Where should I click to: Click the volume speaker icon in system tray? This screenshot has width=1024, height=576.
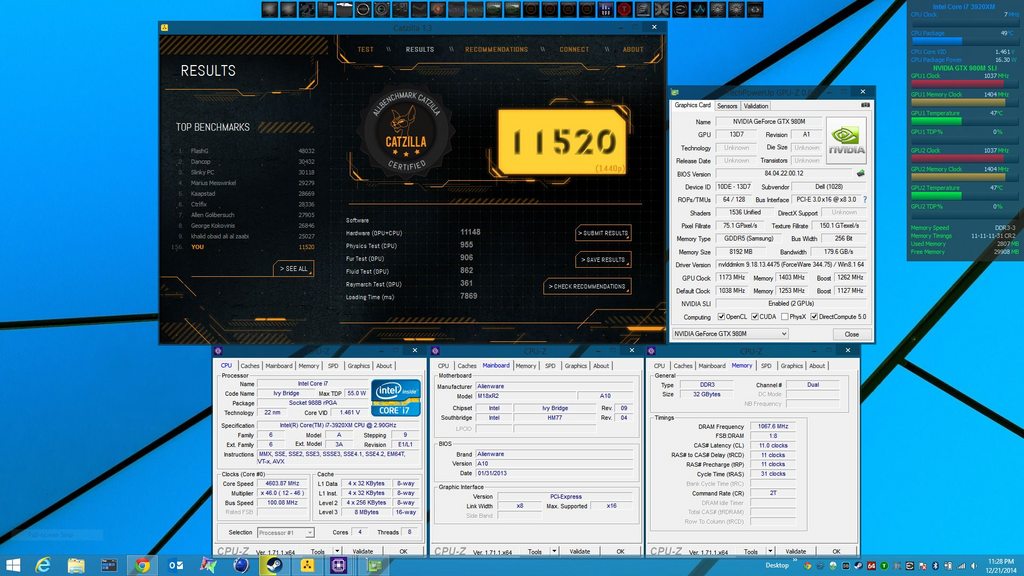point(974,566)
